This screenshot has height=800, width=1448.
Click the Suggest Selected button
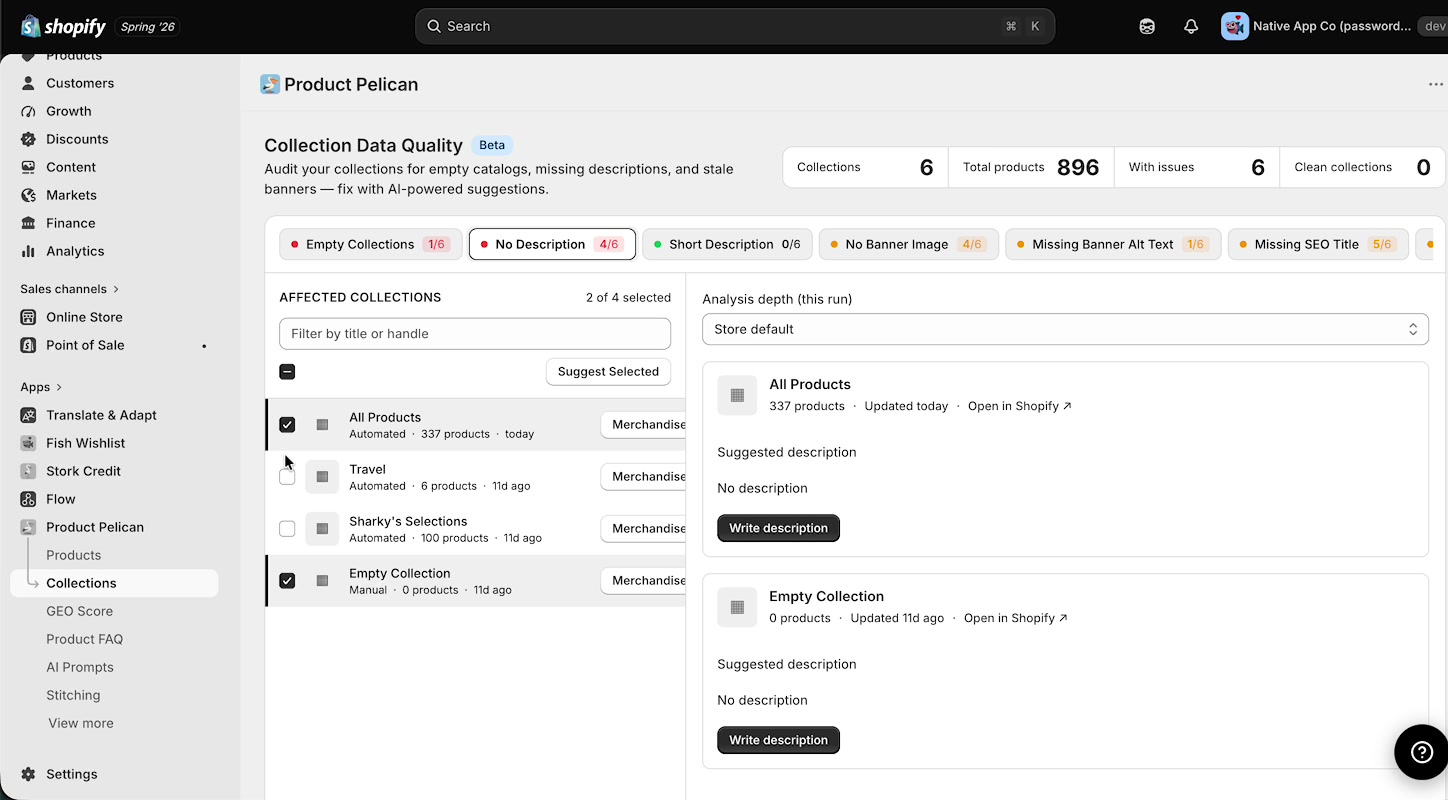click(608, 372)
